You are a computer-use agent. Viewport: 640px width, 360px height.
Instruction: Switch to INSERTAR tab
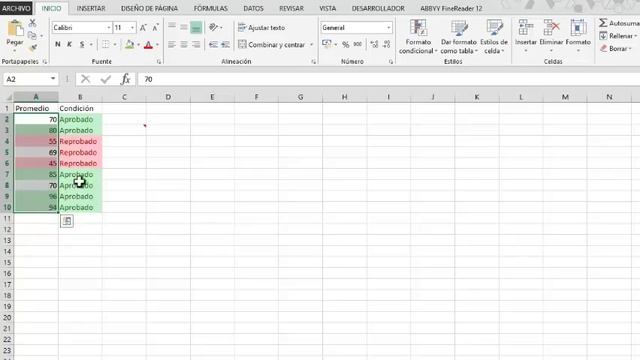coord(91,8)
